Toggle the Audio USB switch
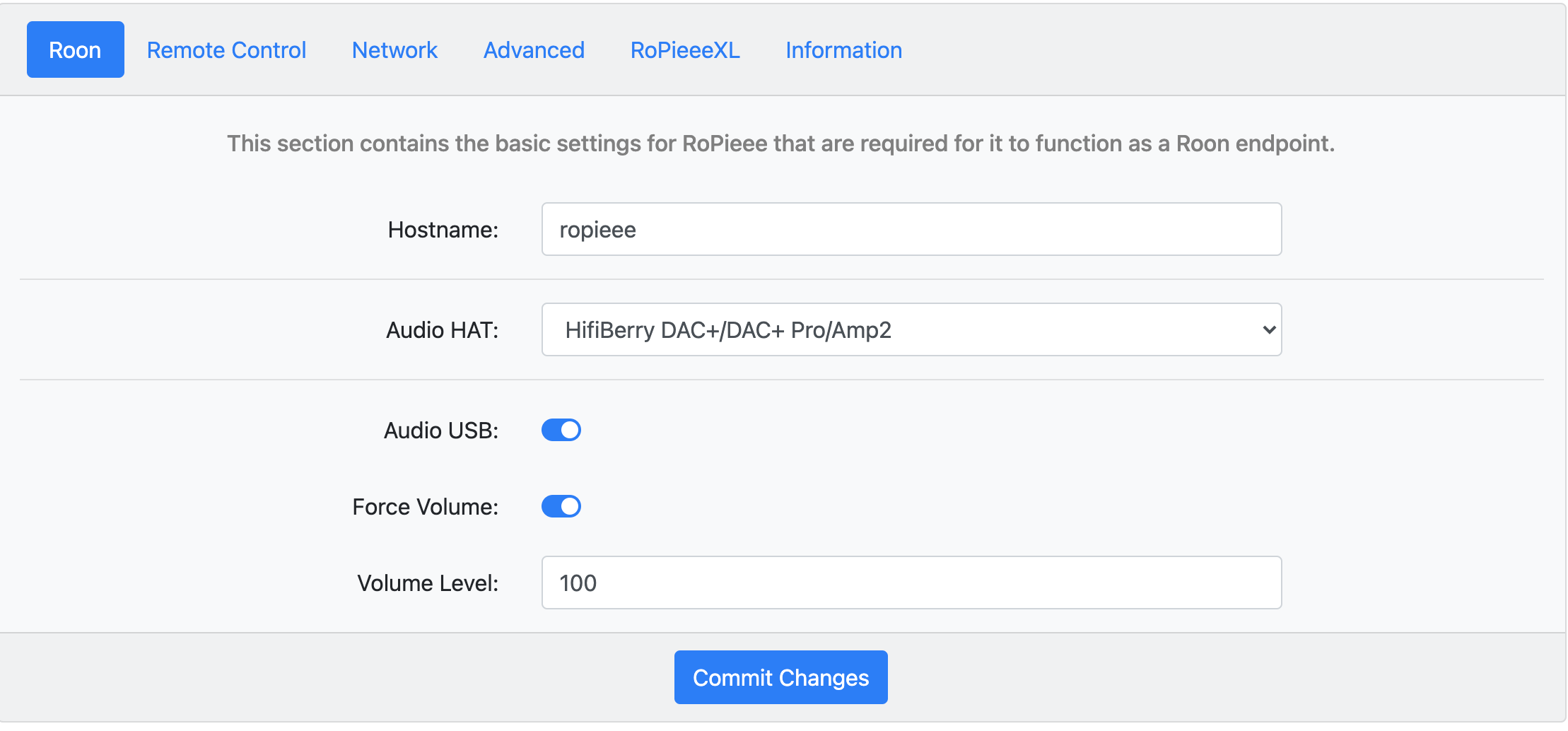 (x=561, y=430)
